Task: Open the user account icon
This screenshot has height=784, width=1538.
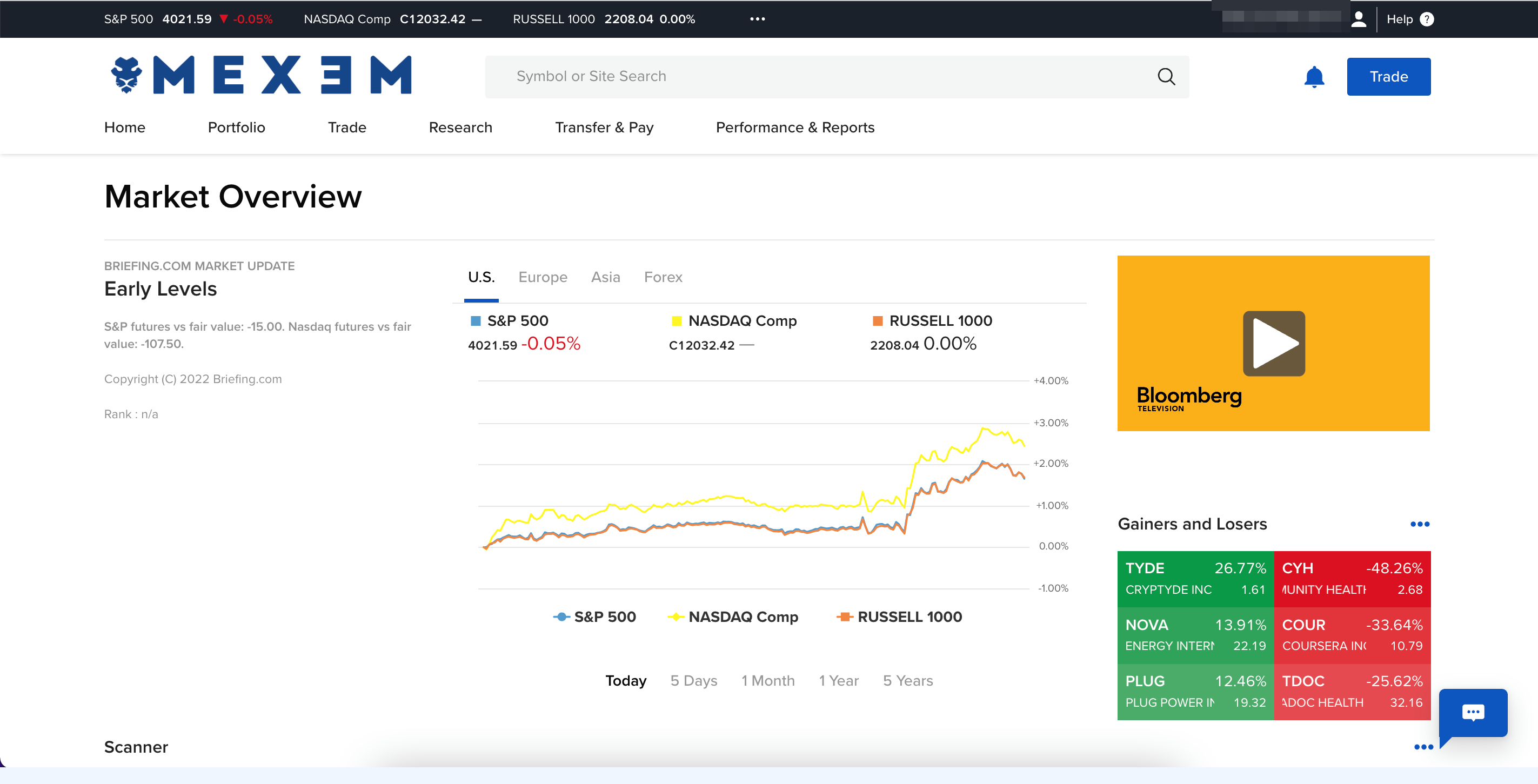Action: [x=1358, y=19]
